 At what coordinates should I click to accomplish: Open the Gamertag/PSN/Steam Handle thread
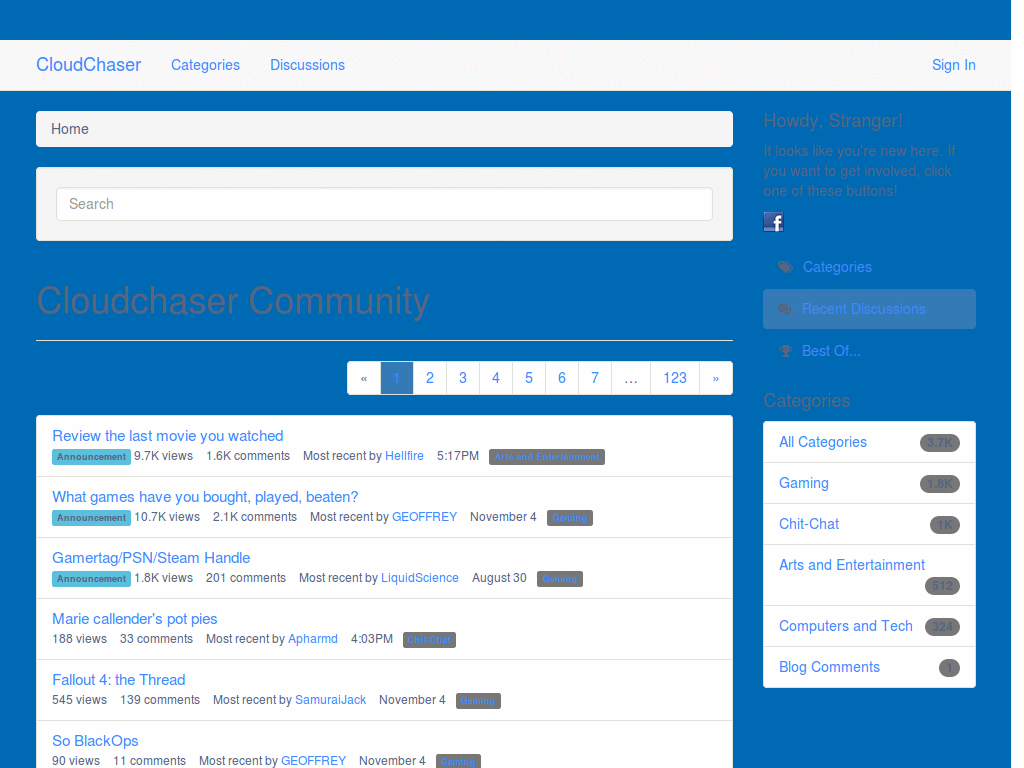[x=151, y=558]
